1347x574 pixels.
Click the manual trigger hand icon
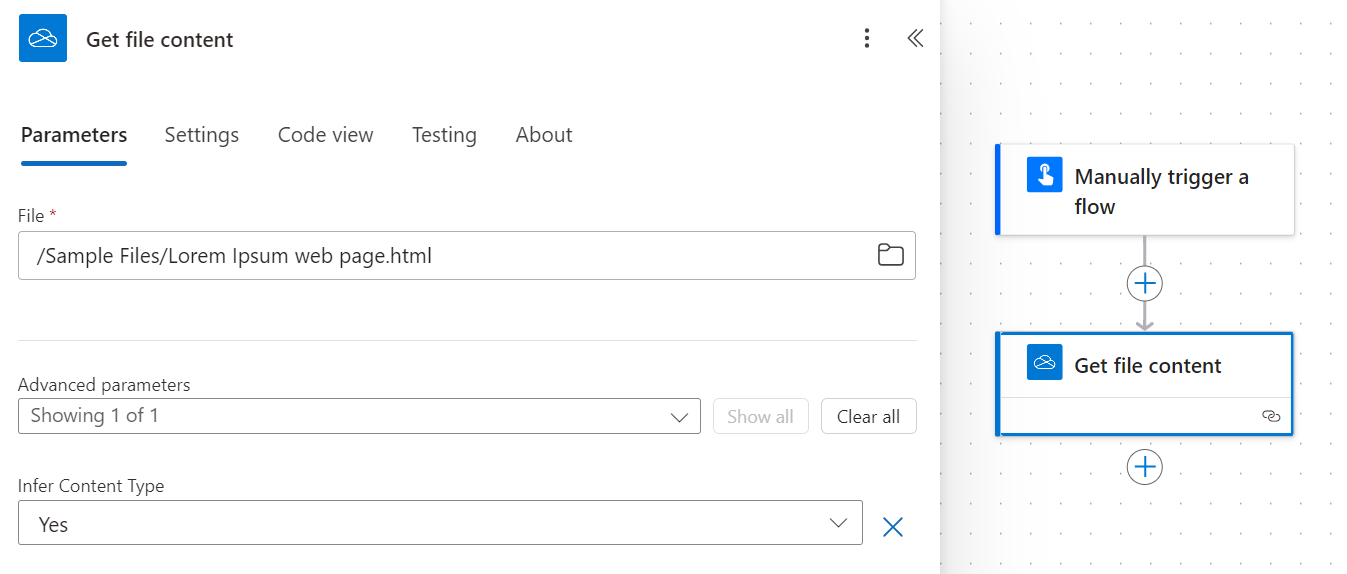1045,176
